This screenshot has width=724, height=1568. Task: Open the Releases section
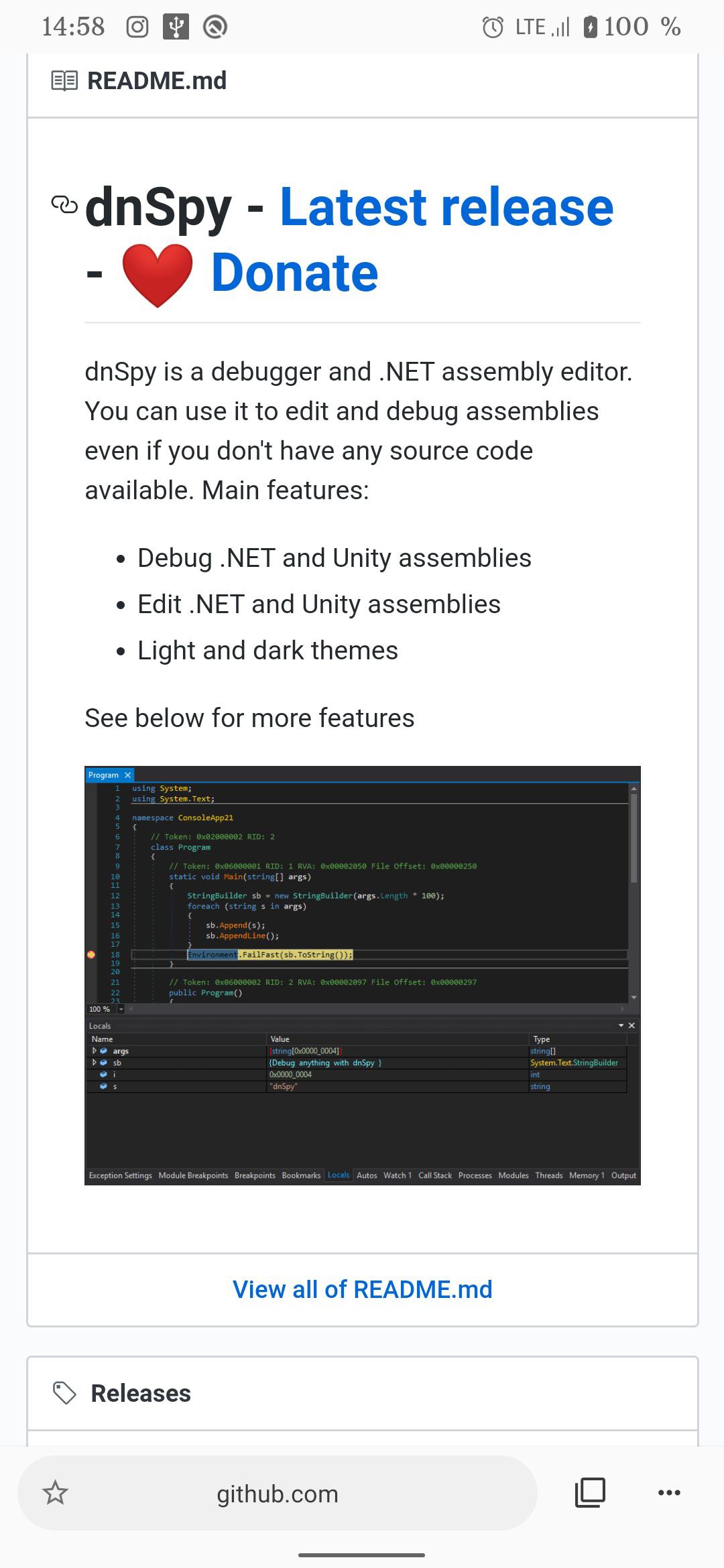[x=141, y=1393]
